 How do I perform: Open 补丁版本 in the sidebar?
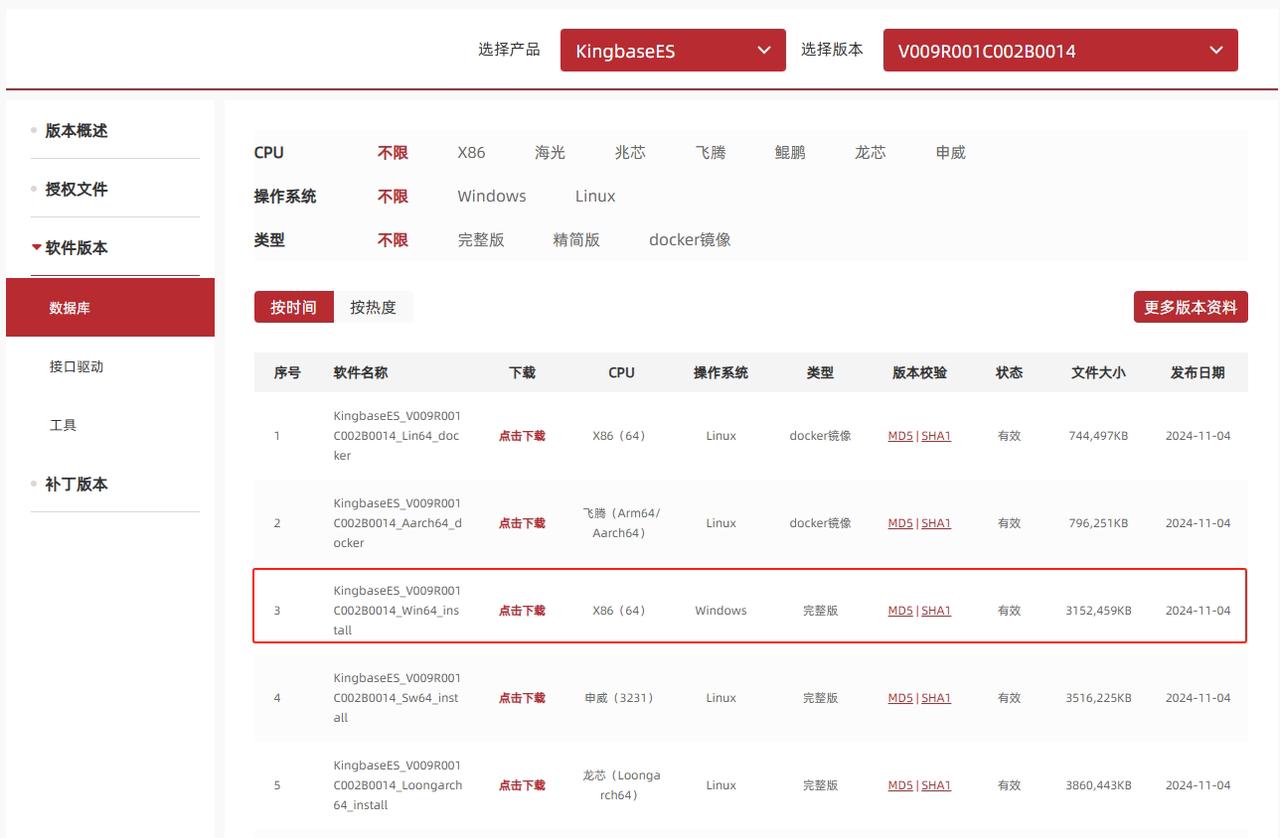(x=76, y=484)
